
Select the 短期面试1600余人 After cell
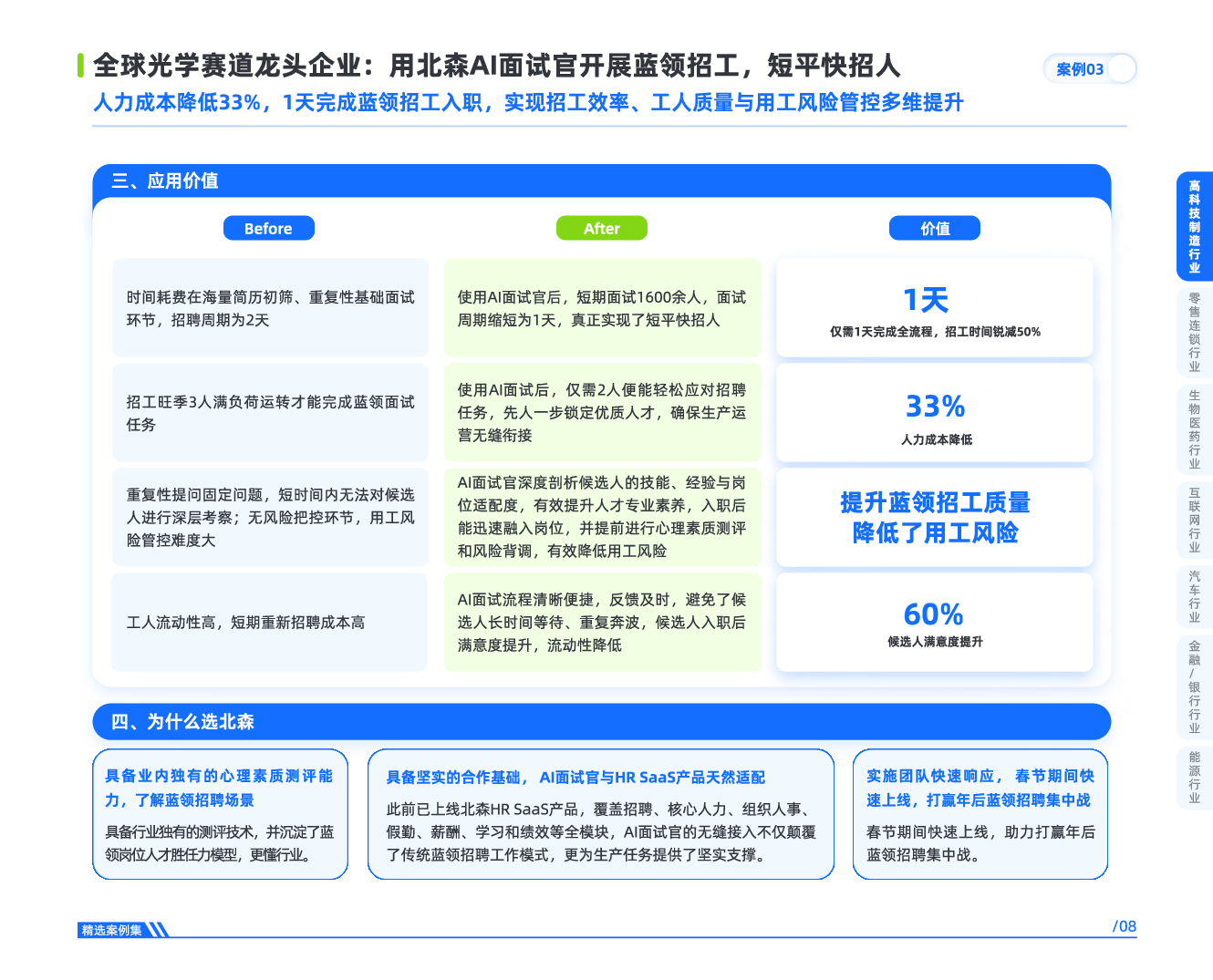click(x=602, y=308)
